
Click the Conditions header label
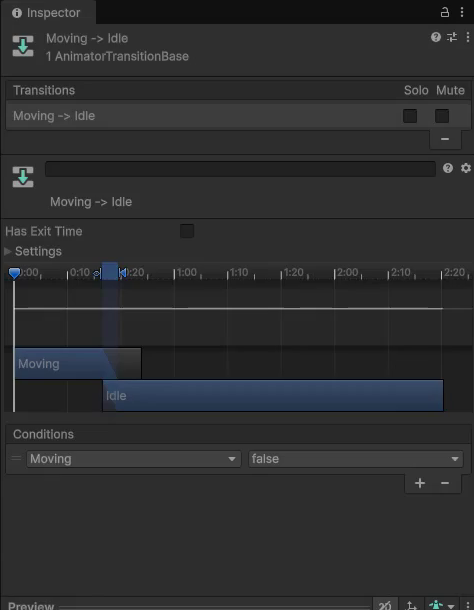coord(43,434)
